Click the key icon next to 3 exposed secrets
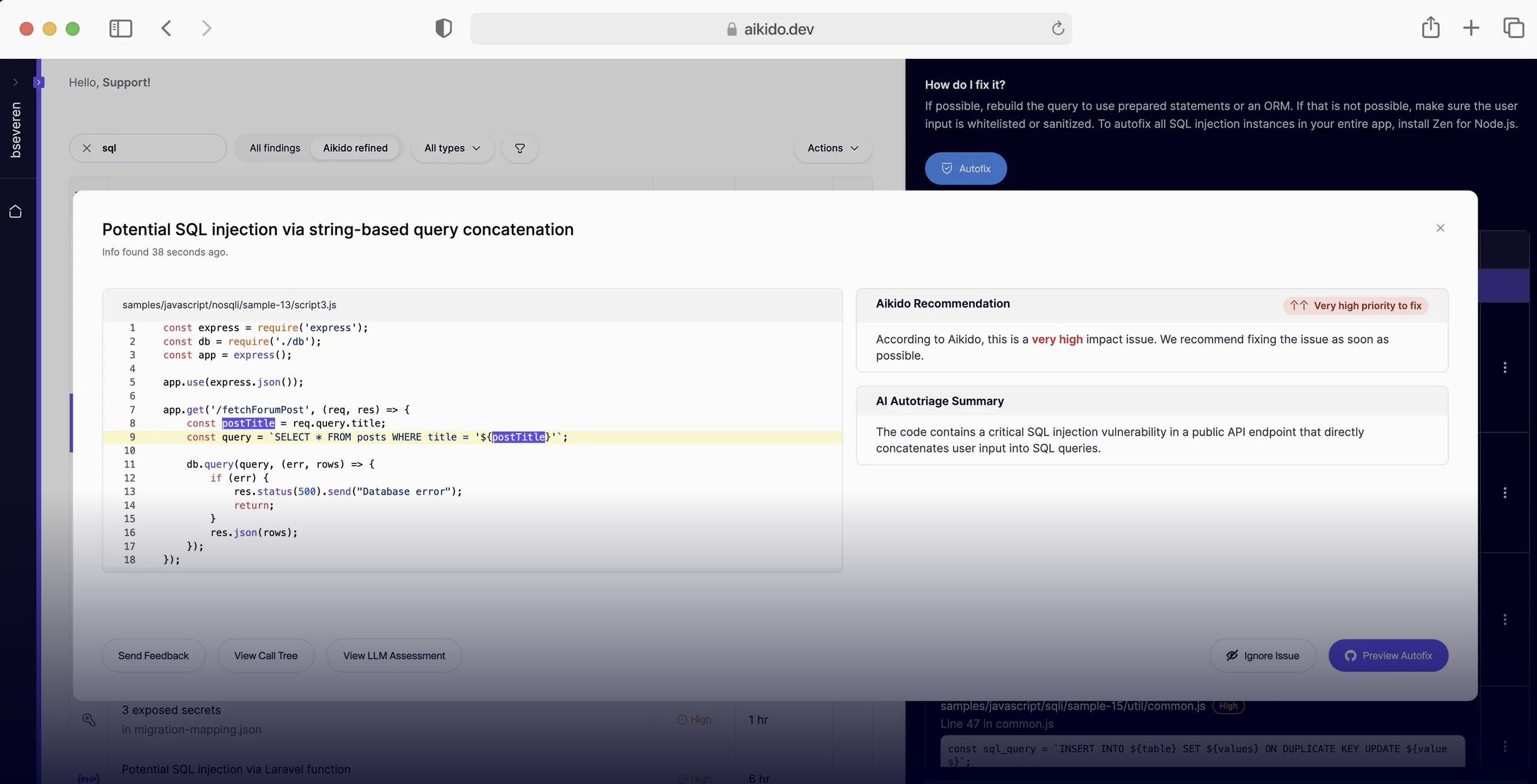Image resolution: width=1537 pixels, height=784 pixels. click(x=89, y=719)
